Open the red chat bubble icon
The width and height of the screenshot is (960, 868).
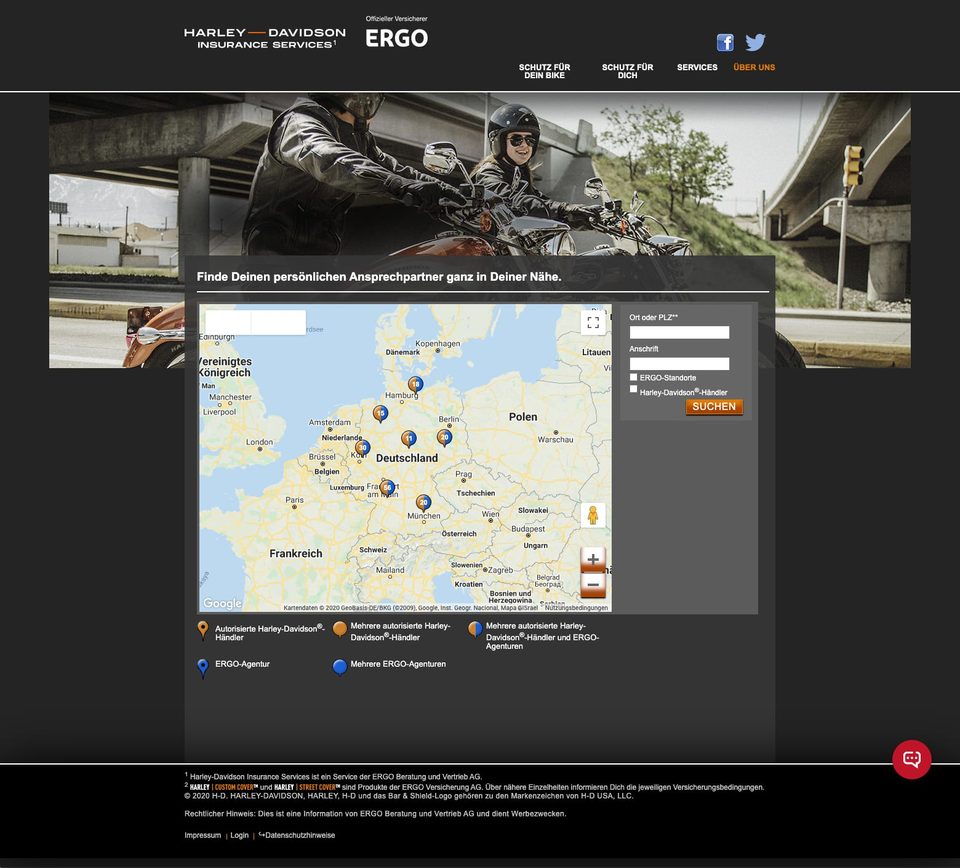click(x=912, y=759)
